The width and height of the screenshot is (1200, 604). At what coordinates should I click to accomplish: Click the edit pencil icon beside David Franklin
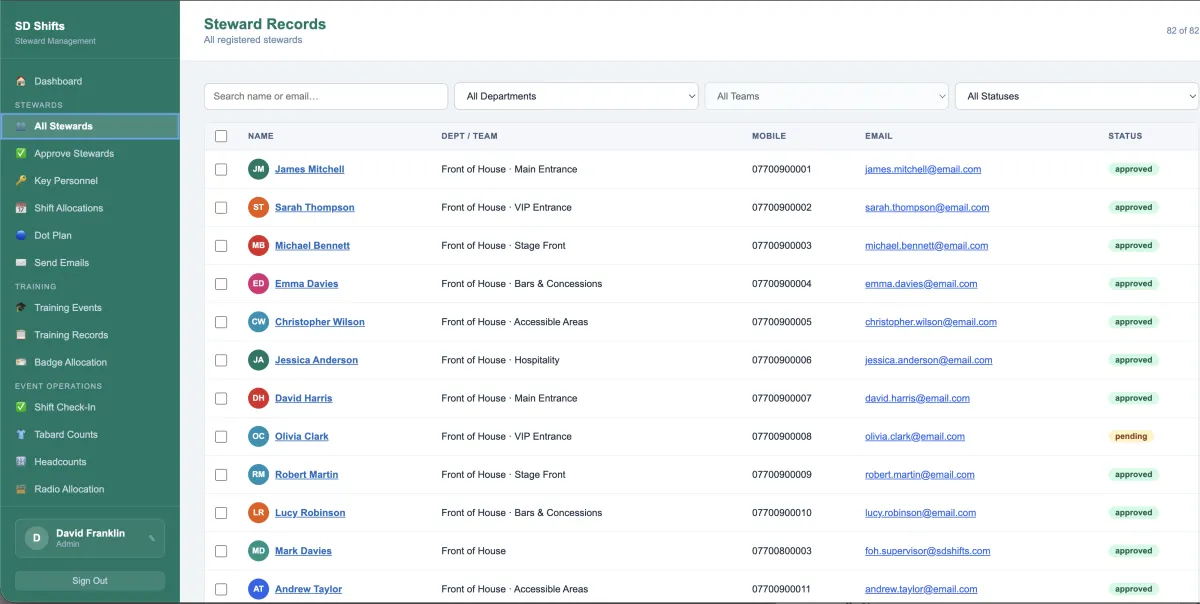pyautogui.click(x=152, y=538)
